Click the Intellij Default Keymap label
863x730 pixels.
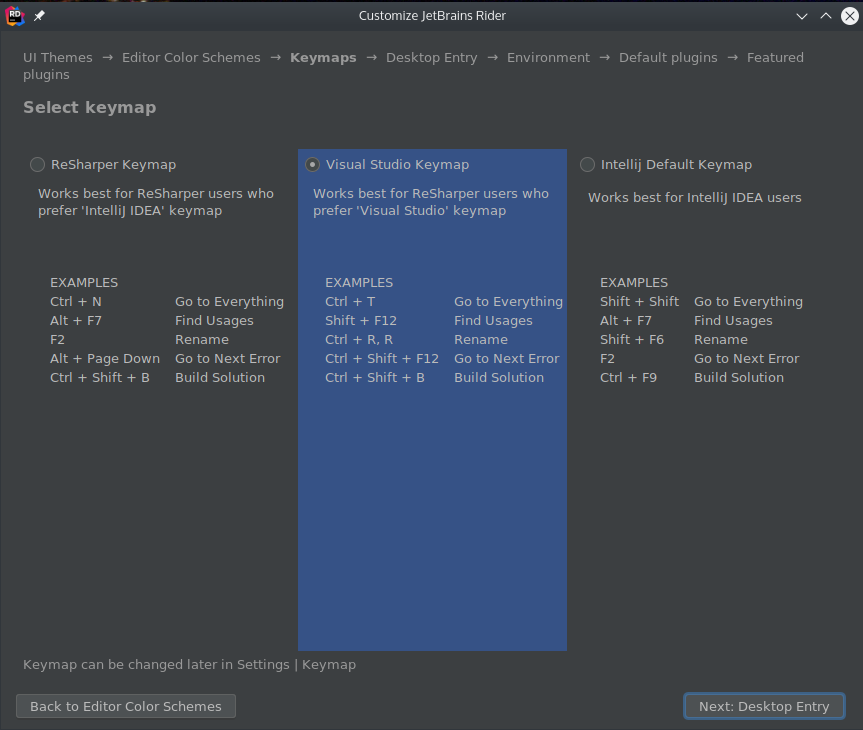(x=676, y=165)
